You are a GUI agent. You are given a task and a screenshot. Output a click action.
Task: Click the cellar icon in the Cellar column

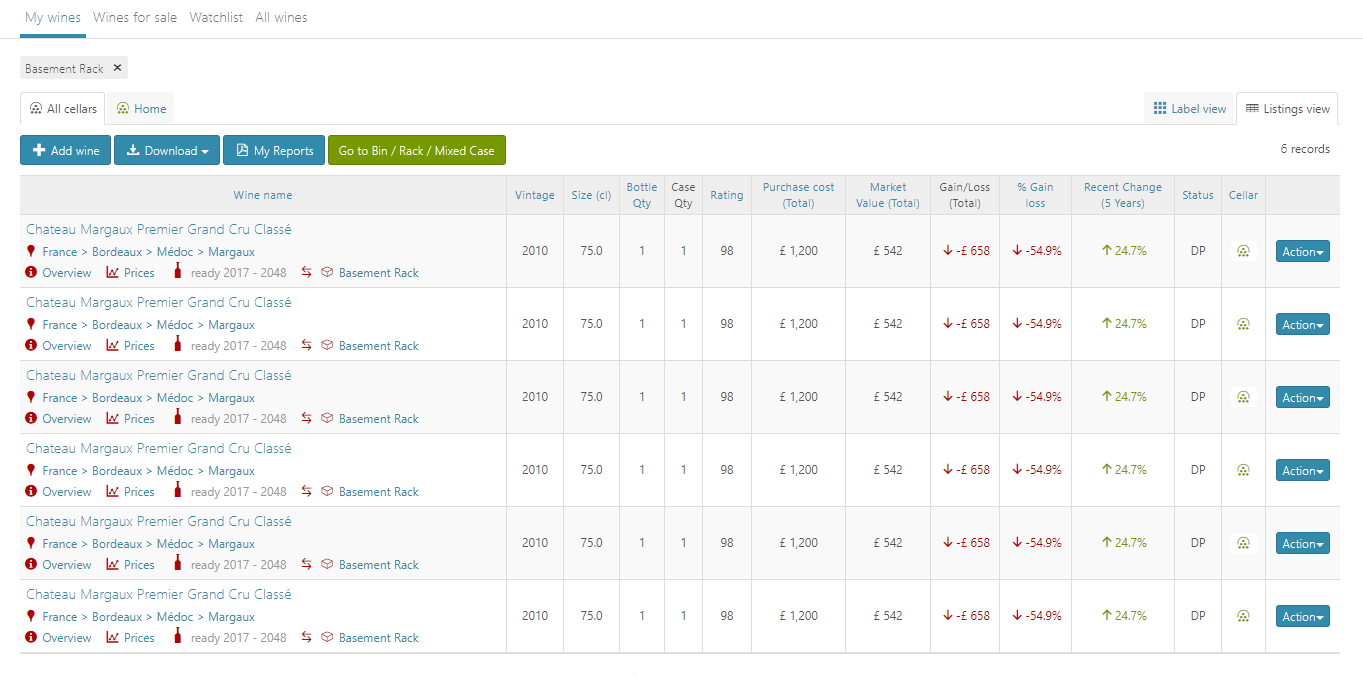[1242, 251]
